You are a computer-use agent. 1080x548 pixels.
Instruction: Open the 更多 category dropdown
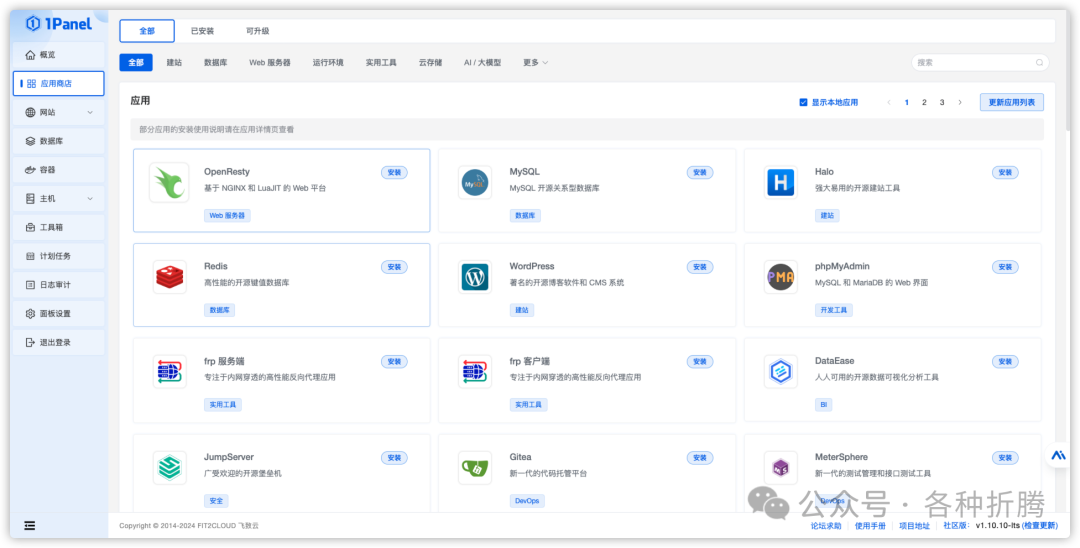535,62
